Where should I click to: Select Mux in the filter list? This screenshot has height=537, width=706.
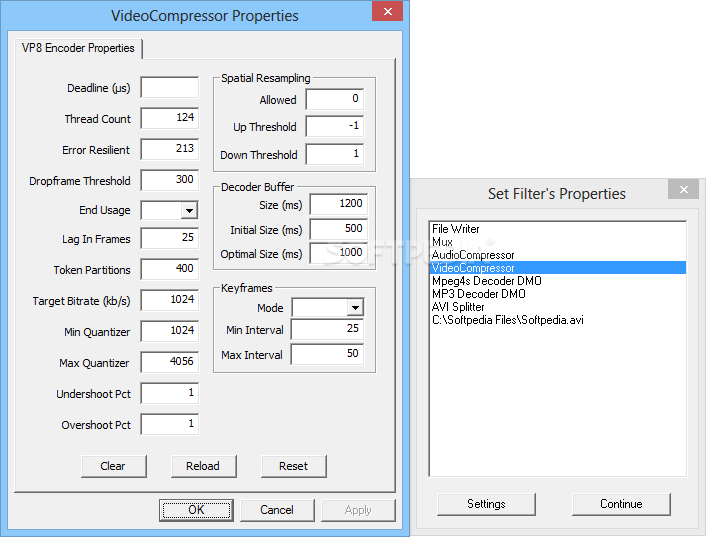pyautogui.click(x=558, y=242)
